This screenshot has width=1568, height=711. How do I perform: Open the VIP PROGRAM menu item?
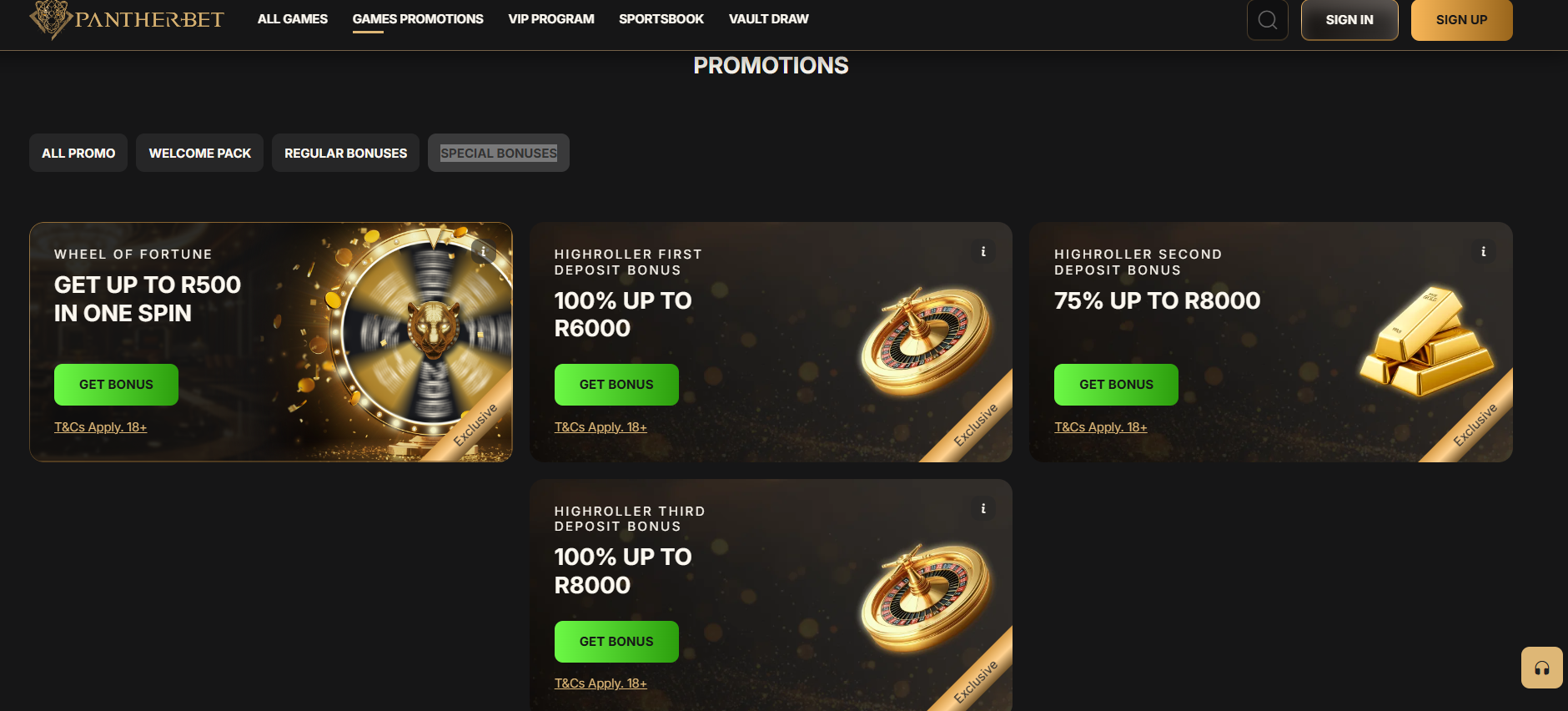coord(550,18)
